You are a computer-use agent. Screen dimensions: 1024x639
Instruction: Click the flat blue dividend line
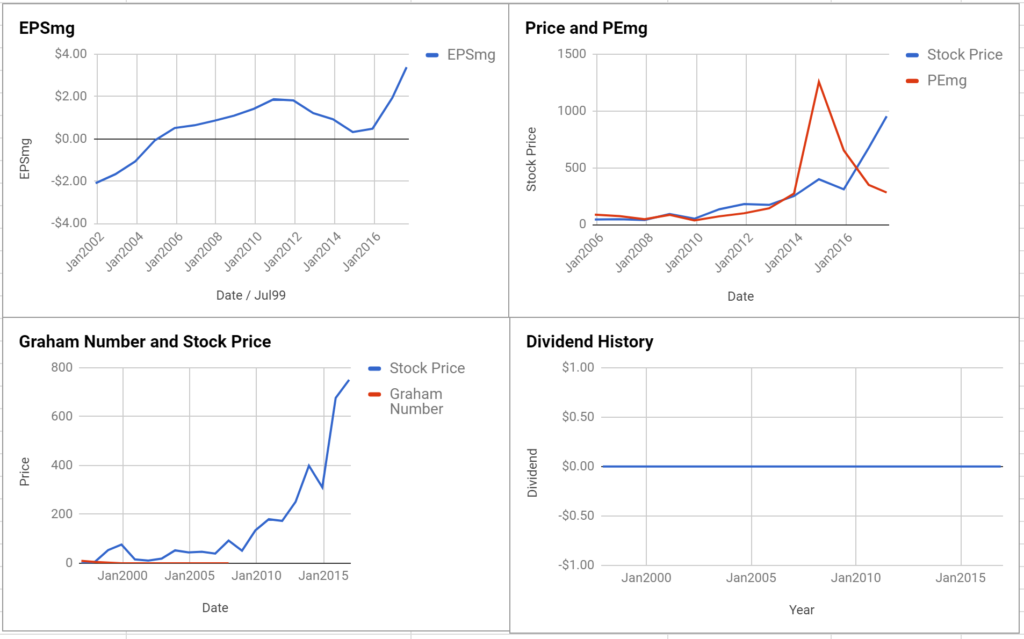pos(801,467)
